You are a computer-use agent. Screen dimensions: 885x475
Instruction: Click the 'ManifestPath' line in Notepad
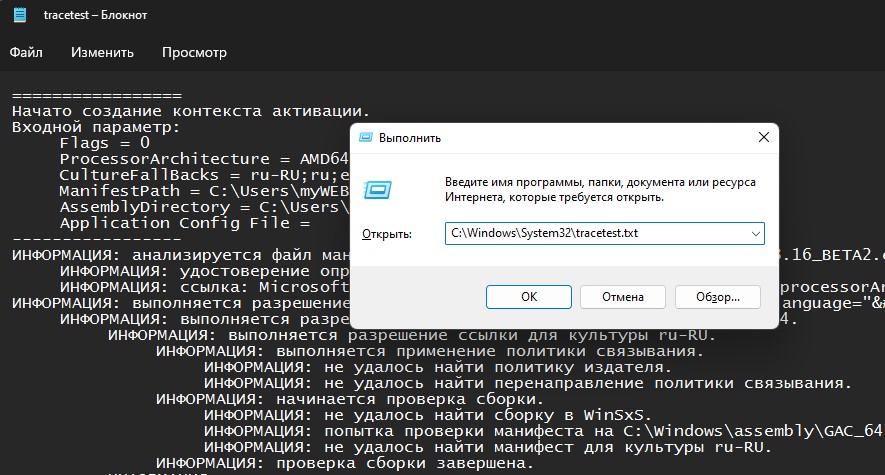pos(204,191)
